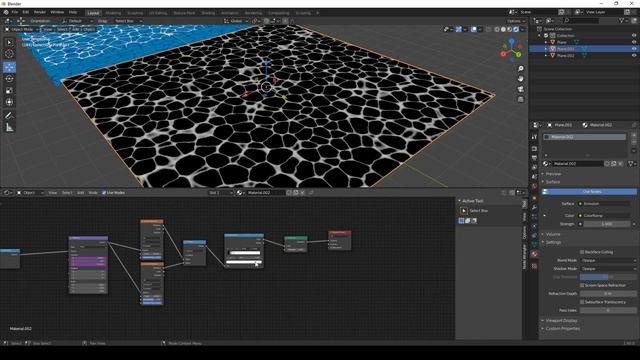This screenshot has width=640, height=360.
Task: Adjust the emission Strength slider
Action: tap(607, 224)
